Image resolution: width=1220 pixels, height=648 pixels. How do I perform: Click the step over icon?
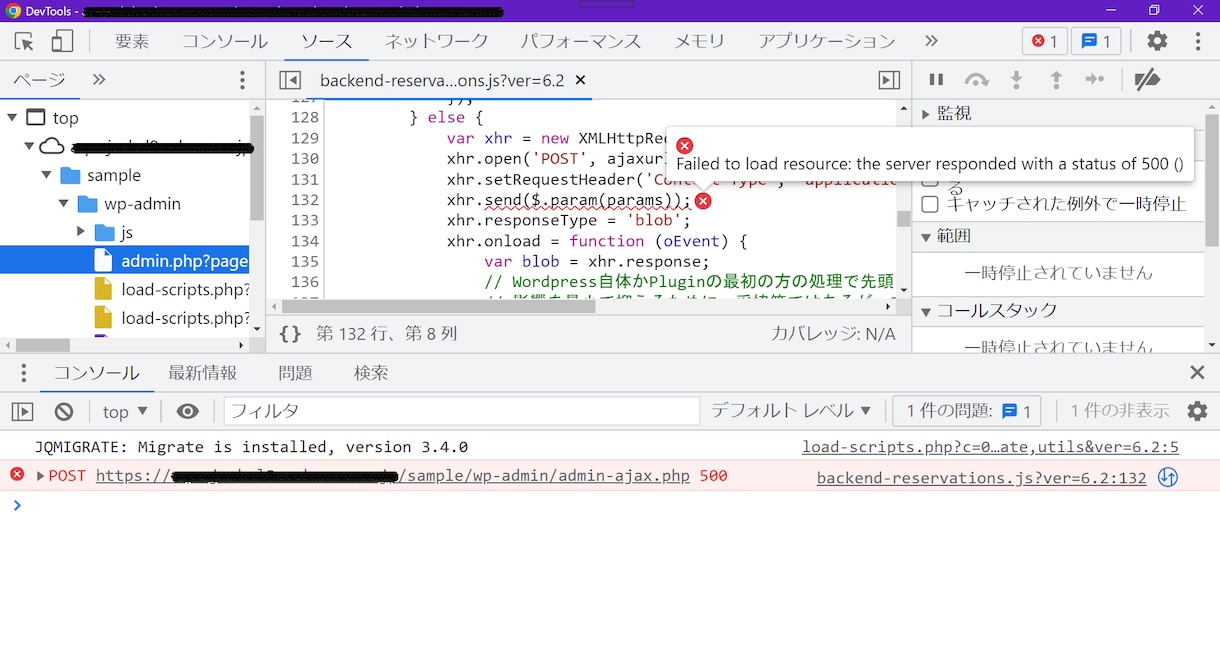click(976, 80)
